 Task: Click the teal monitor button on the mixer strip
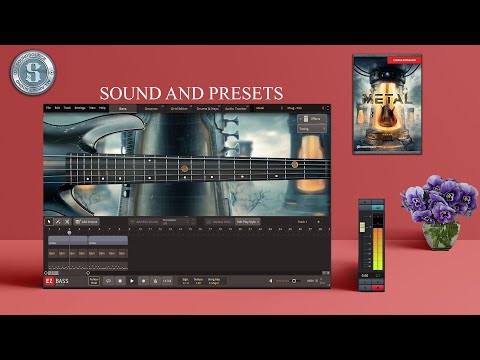(378, 207)
